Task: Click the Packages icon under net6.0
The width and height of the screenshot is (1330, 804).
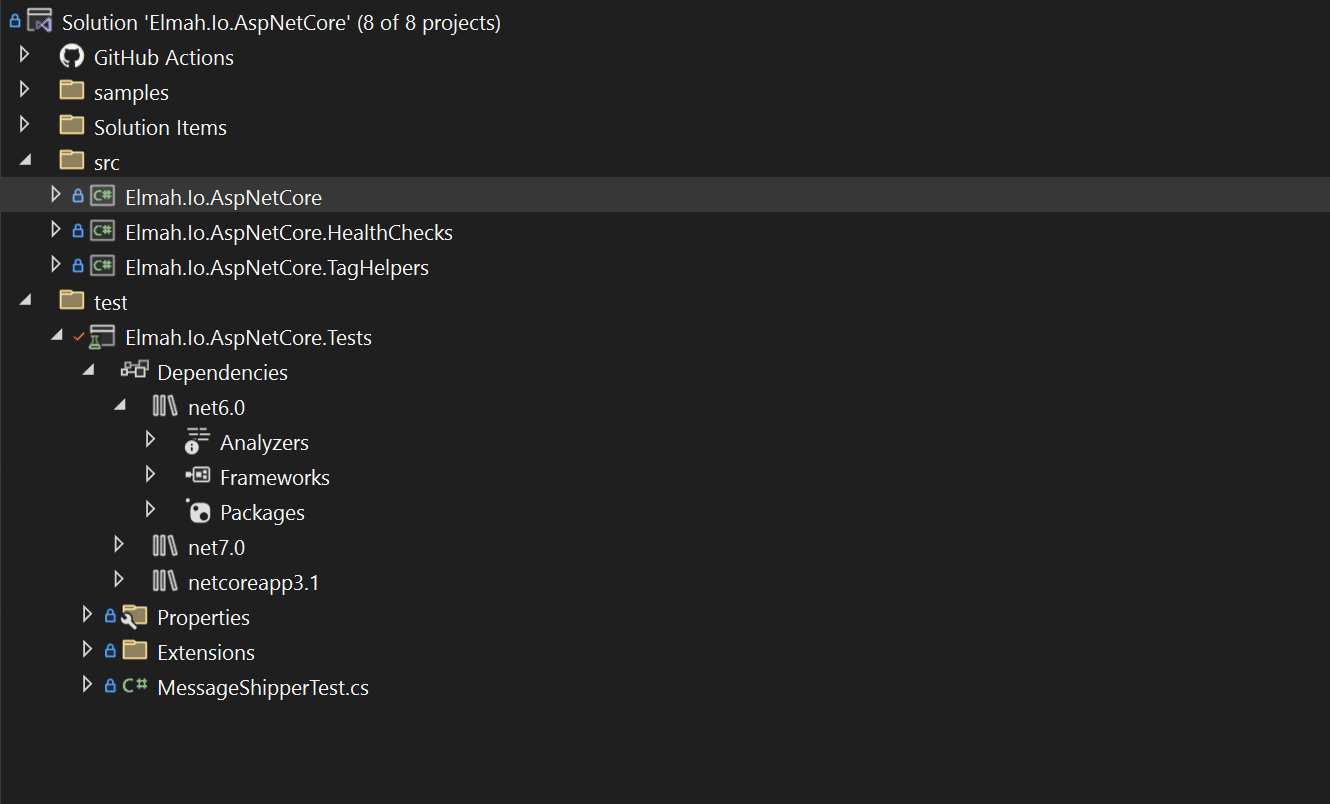Action: pyautogui.click(x=198, y=511)
